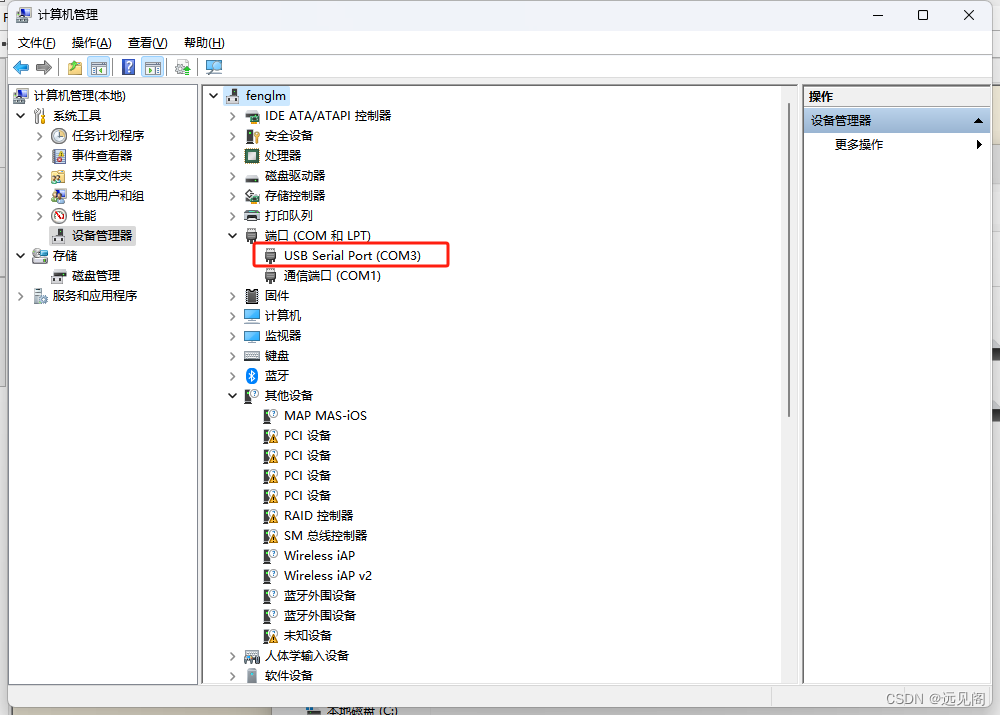
Task: Expand the 存储控制器 category
Action: point(233,196)
